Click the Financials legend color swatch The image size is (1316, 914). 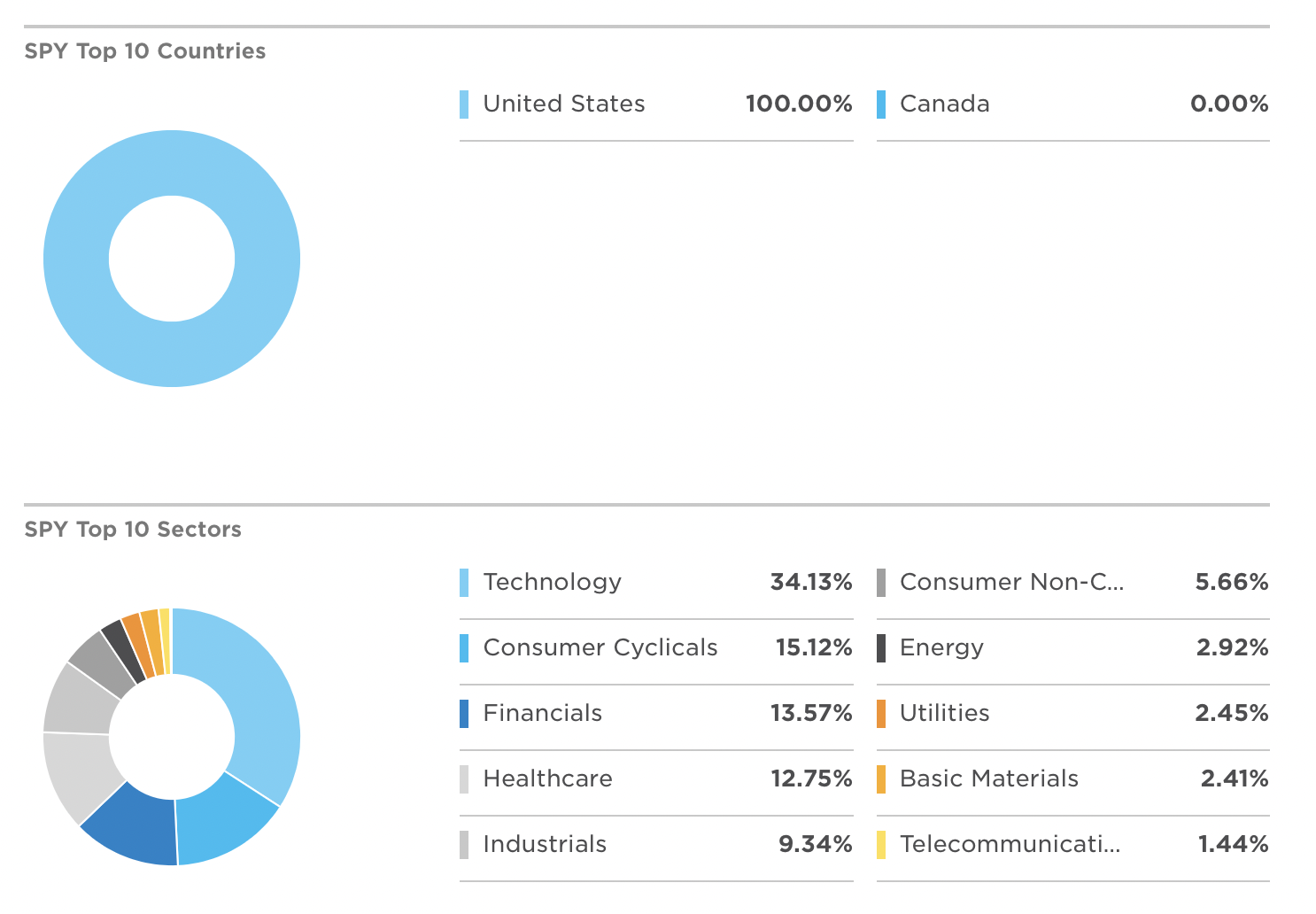pyautogui.click(x=464, y=713)
